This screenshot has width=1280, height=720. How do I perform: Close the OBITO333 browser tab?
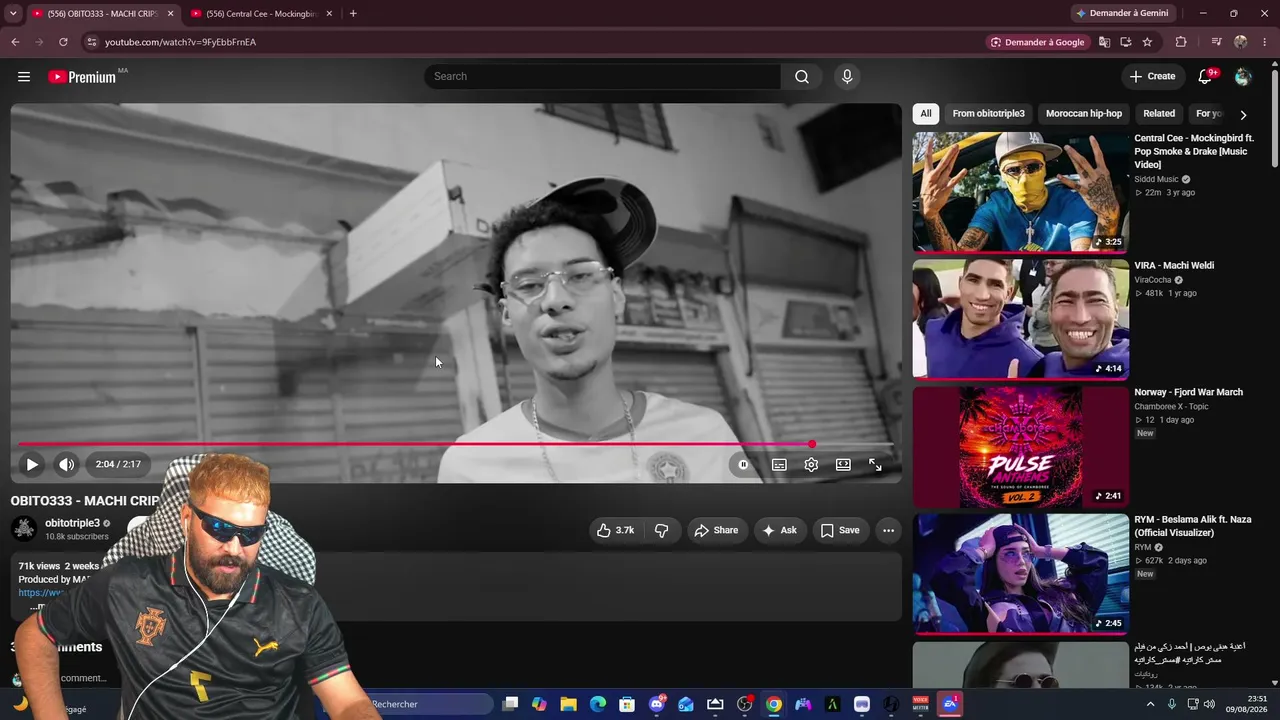pos(170,14)
